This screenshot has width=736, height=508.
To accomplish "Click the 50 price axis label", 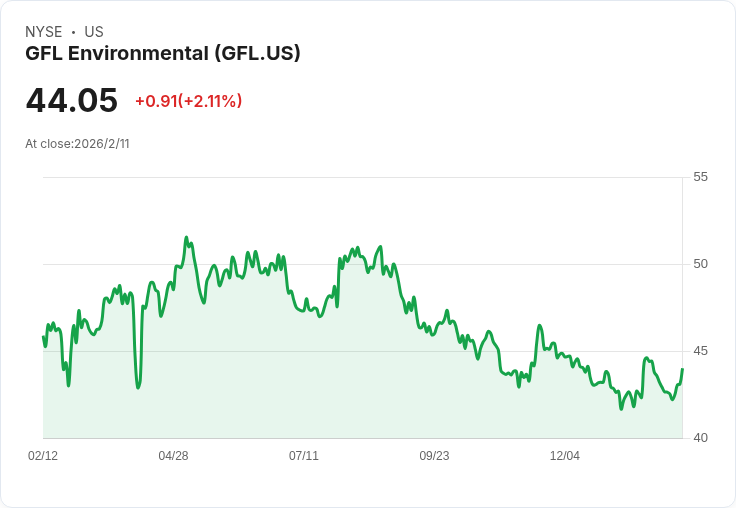I will [x=700, y=264].
